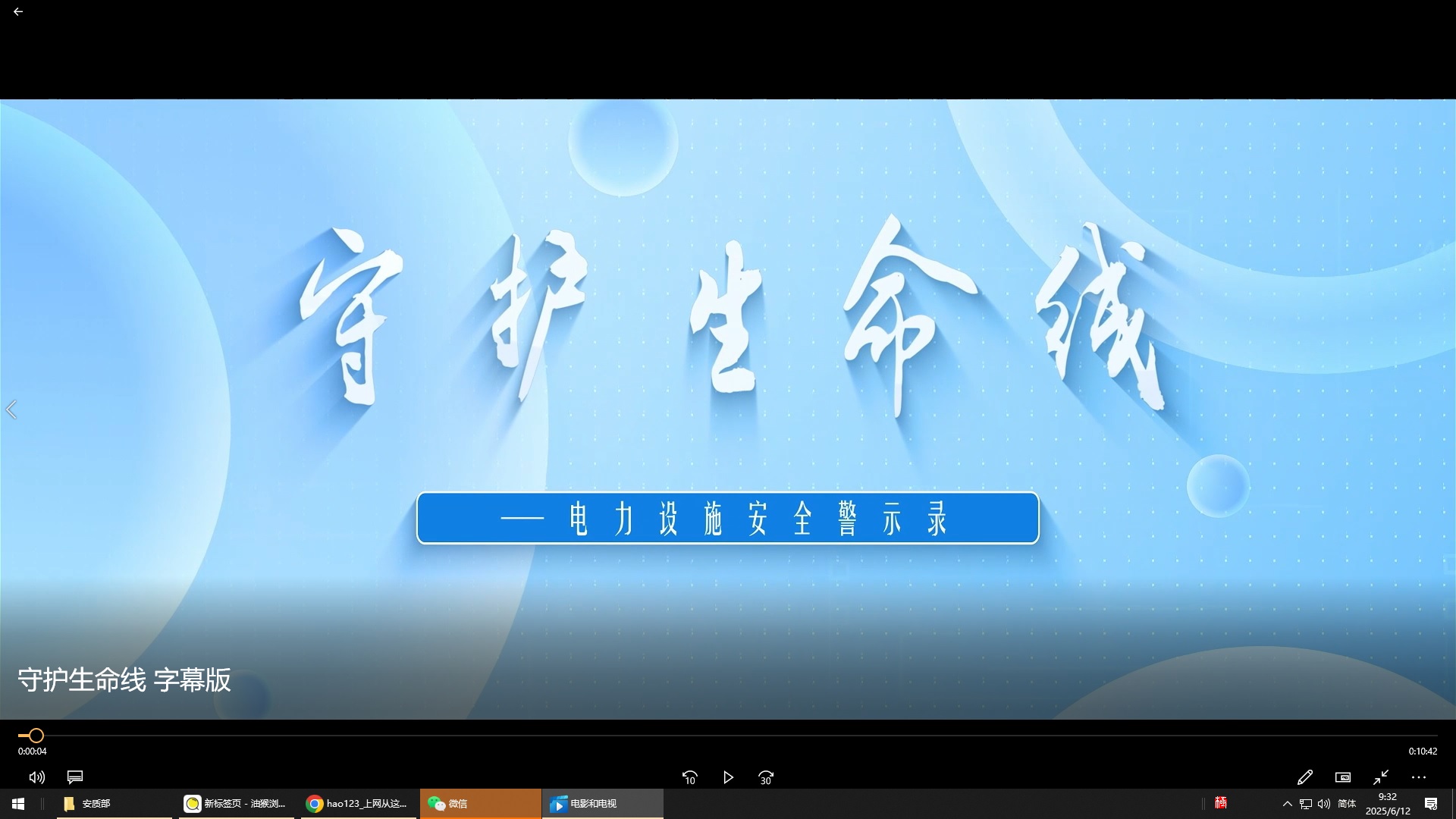Open the edit pencil tool
Image resolution: width=1456 pixels, height=819 pixels.
(1304, 777)
